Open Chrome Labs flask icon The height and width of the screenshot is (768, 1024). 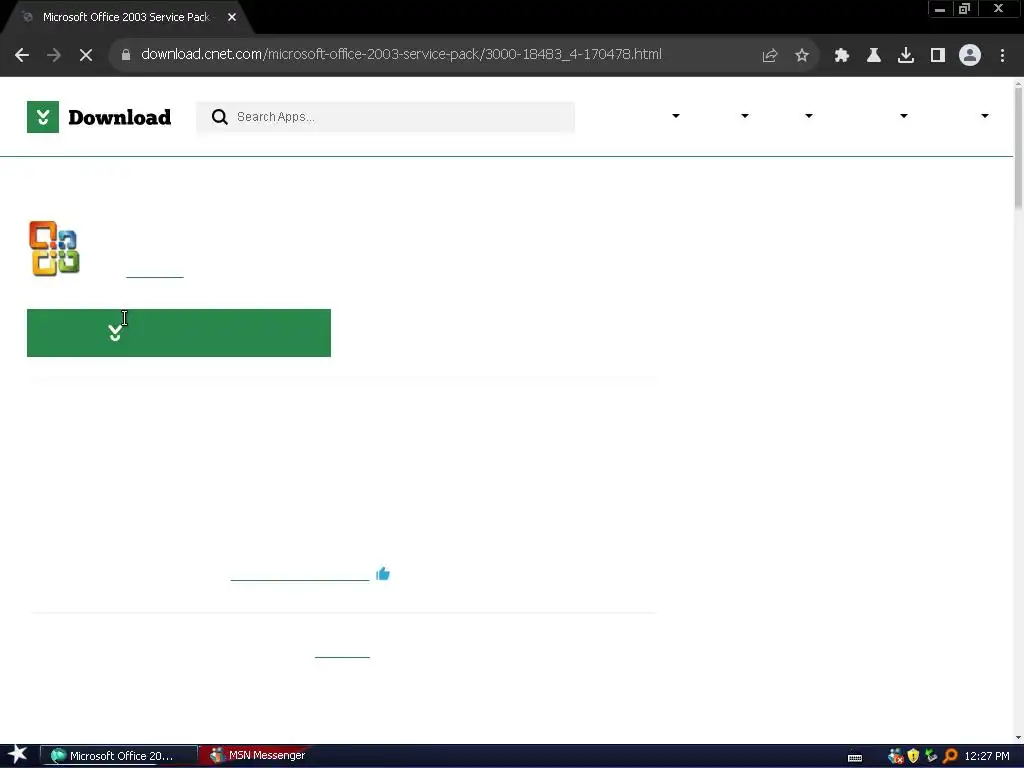(874, 56)
